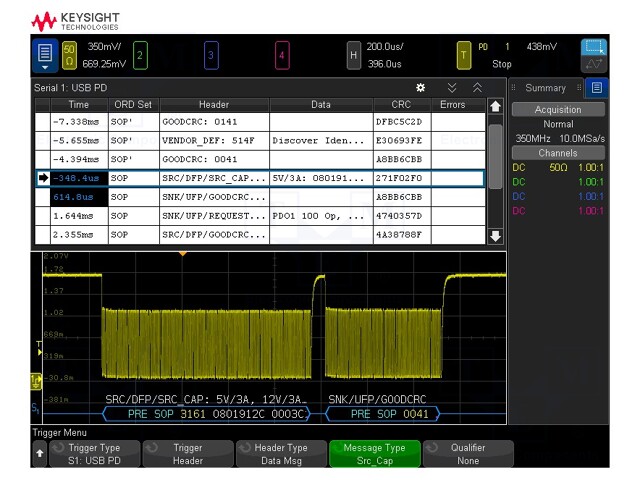Click the Time column header
This screenshot has width=640, height=480.
pos(79,105)
